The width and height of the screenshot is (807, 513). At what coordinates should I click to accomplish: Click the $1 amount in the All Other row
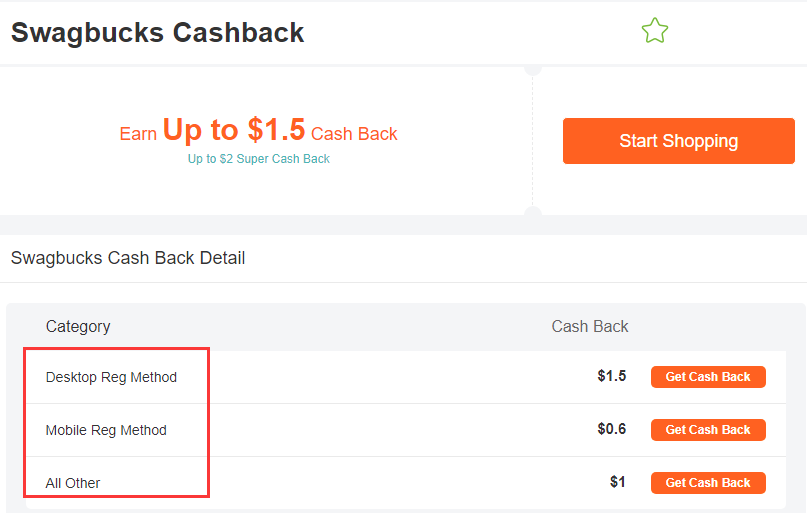click(x=617, y=483)
